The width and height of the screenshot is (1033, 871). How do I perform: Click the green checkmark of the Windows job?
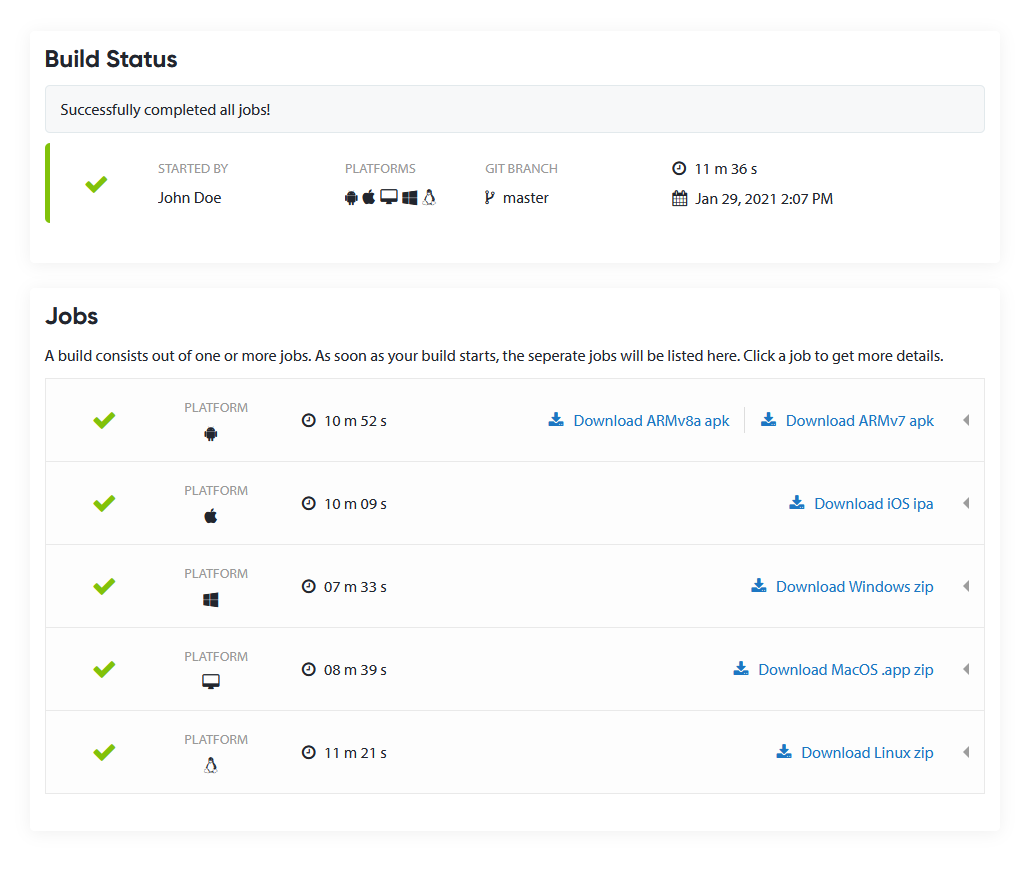click(104, 586)
